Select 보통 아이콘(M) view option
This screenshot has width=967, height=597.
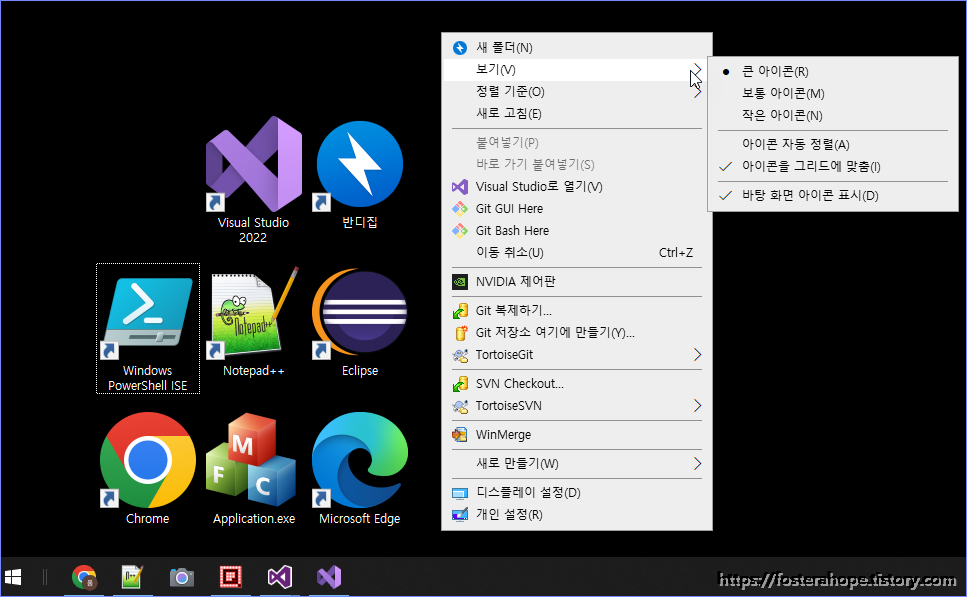click(x=833, y=94)
